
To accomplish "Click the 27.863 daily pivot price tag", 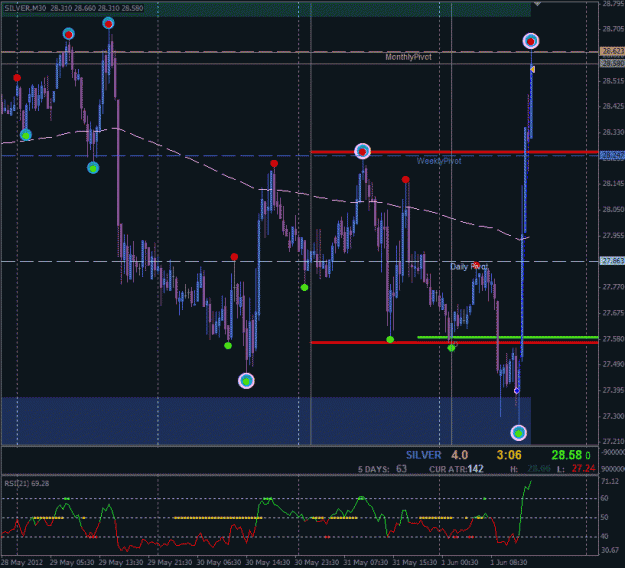I will [612, 261].
